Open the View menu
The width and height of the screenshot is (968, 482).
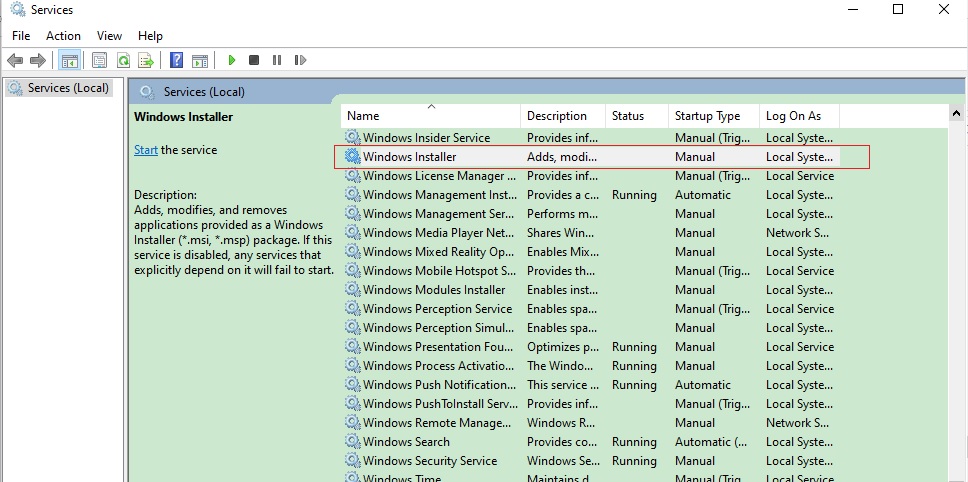(x=109, y=36)
